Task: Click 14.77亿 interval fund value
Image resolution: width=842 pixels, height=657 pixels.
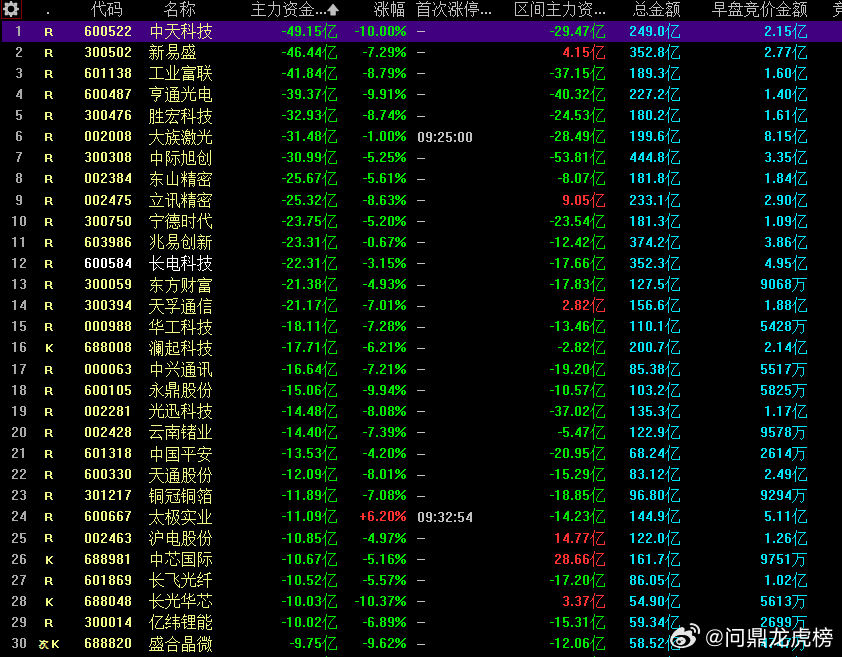Action: click(579, 538)
